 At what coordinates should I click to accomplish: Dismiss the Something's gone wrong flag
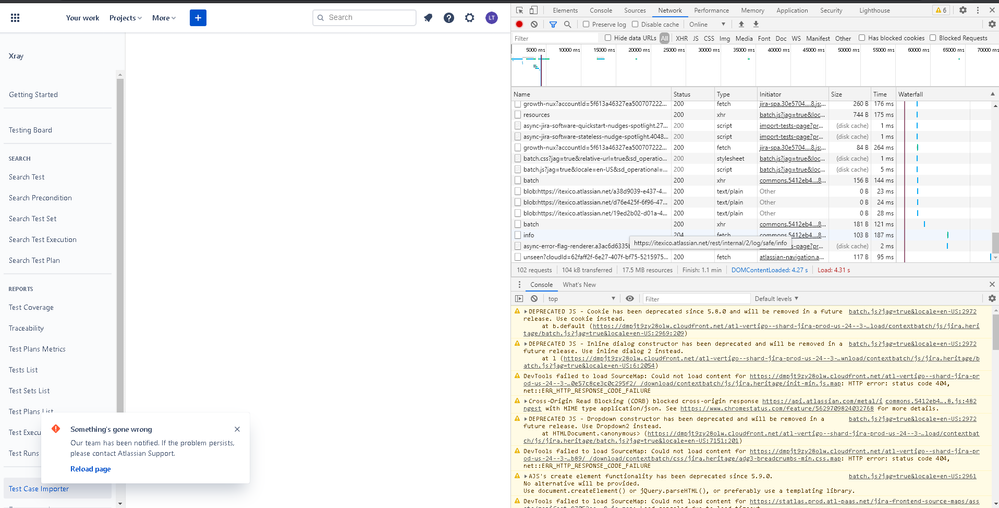237,430
